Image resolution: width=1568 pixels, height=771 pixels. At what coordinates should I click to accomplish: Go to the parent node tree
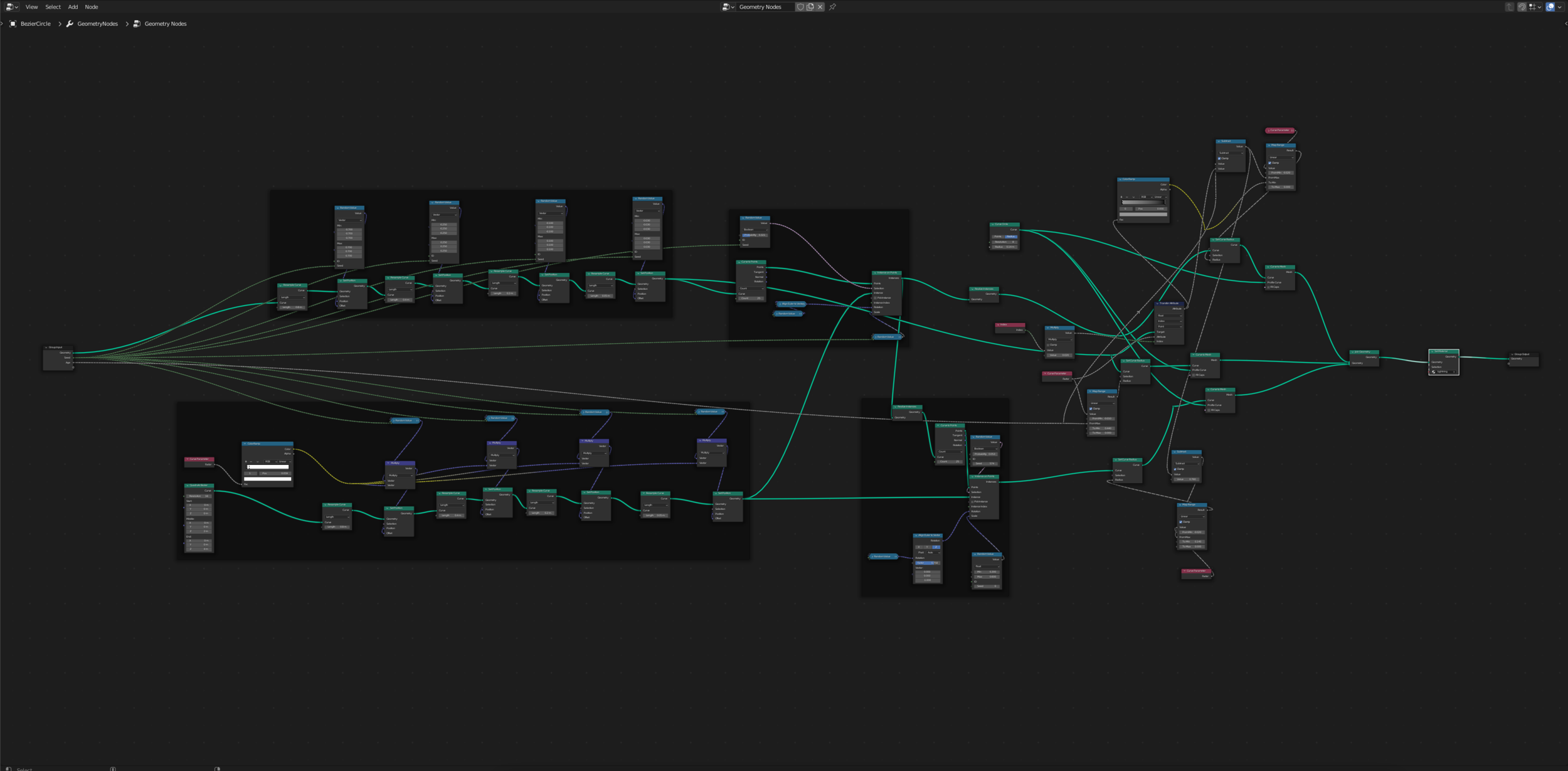click(1509, 7)
